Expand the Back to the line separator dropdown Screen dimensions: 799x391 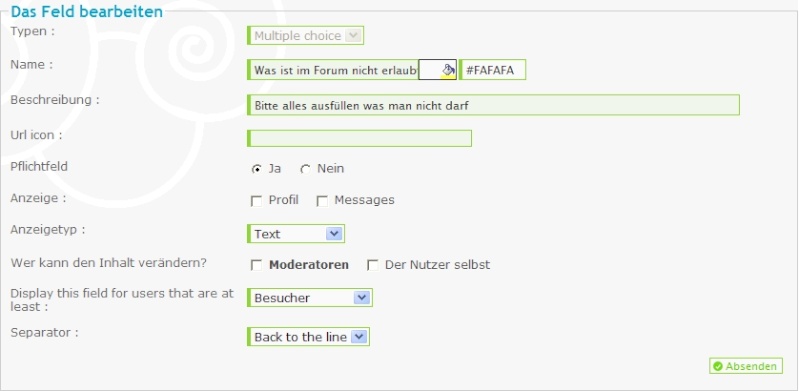coord(308,337)
